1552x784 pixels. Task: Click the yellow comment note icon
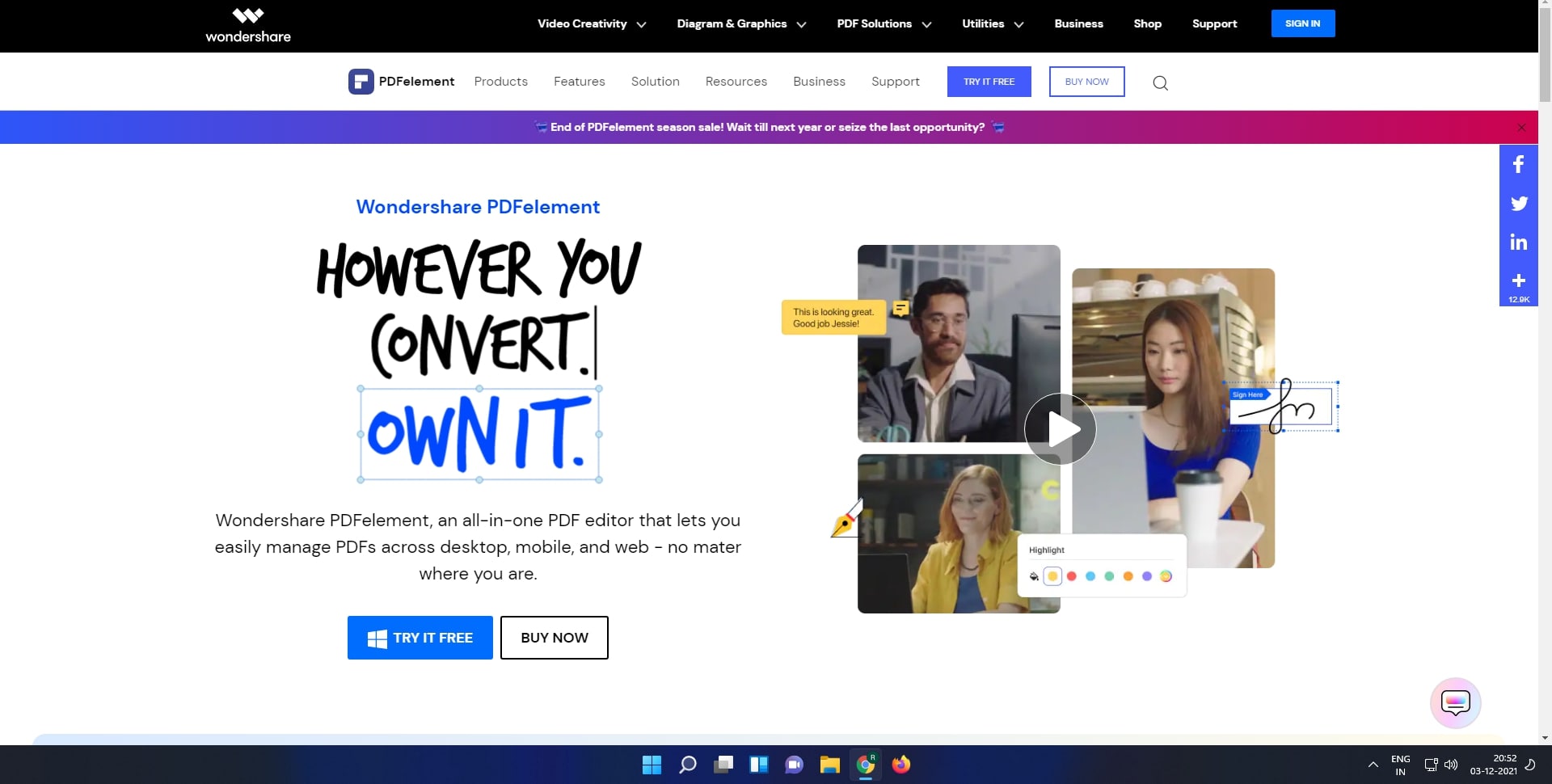pos(900,309)
